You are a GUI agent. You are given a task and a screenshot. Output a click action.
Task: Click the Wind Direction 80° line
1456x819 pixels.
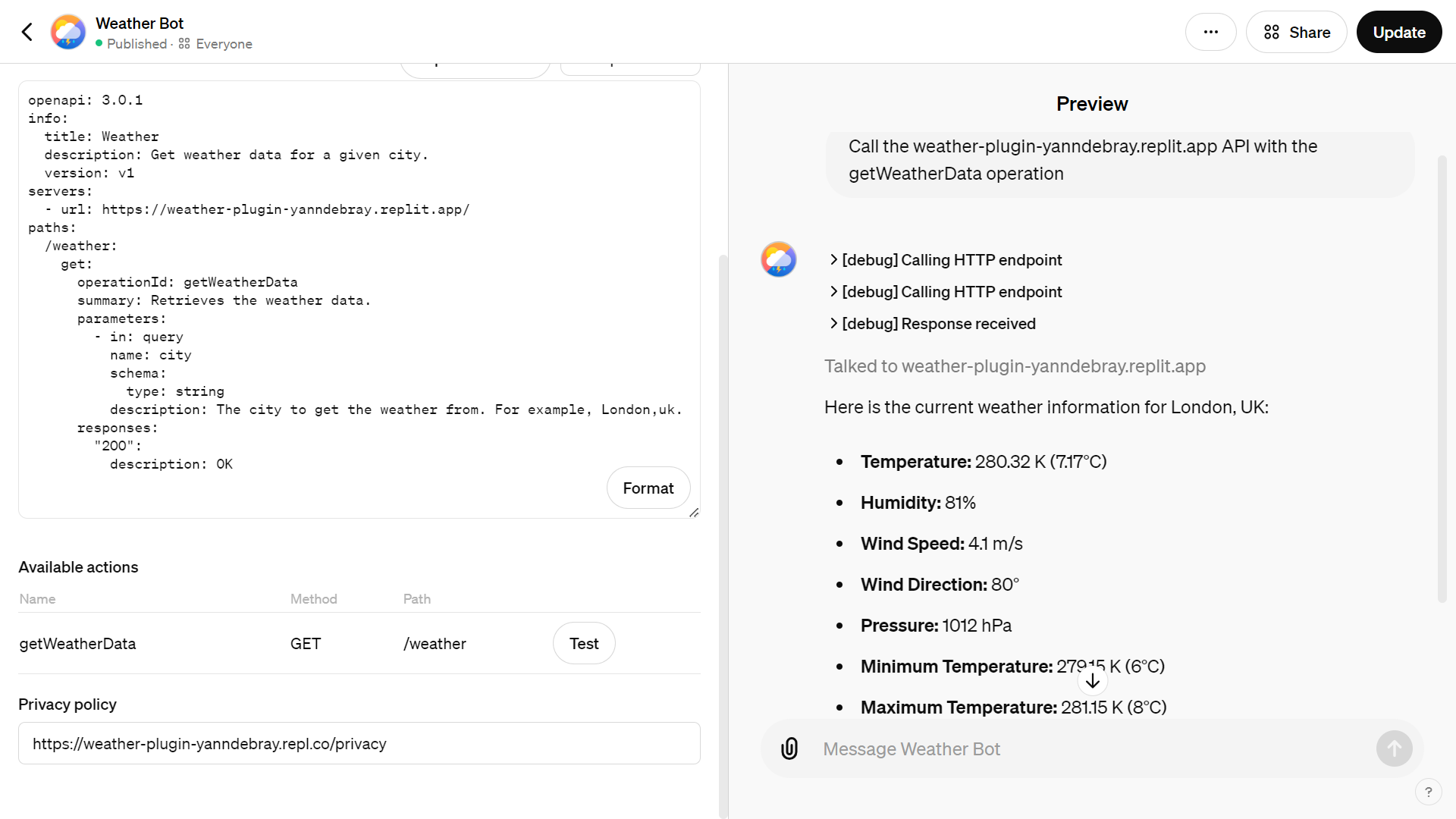tap(940, 584)
